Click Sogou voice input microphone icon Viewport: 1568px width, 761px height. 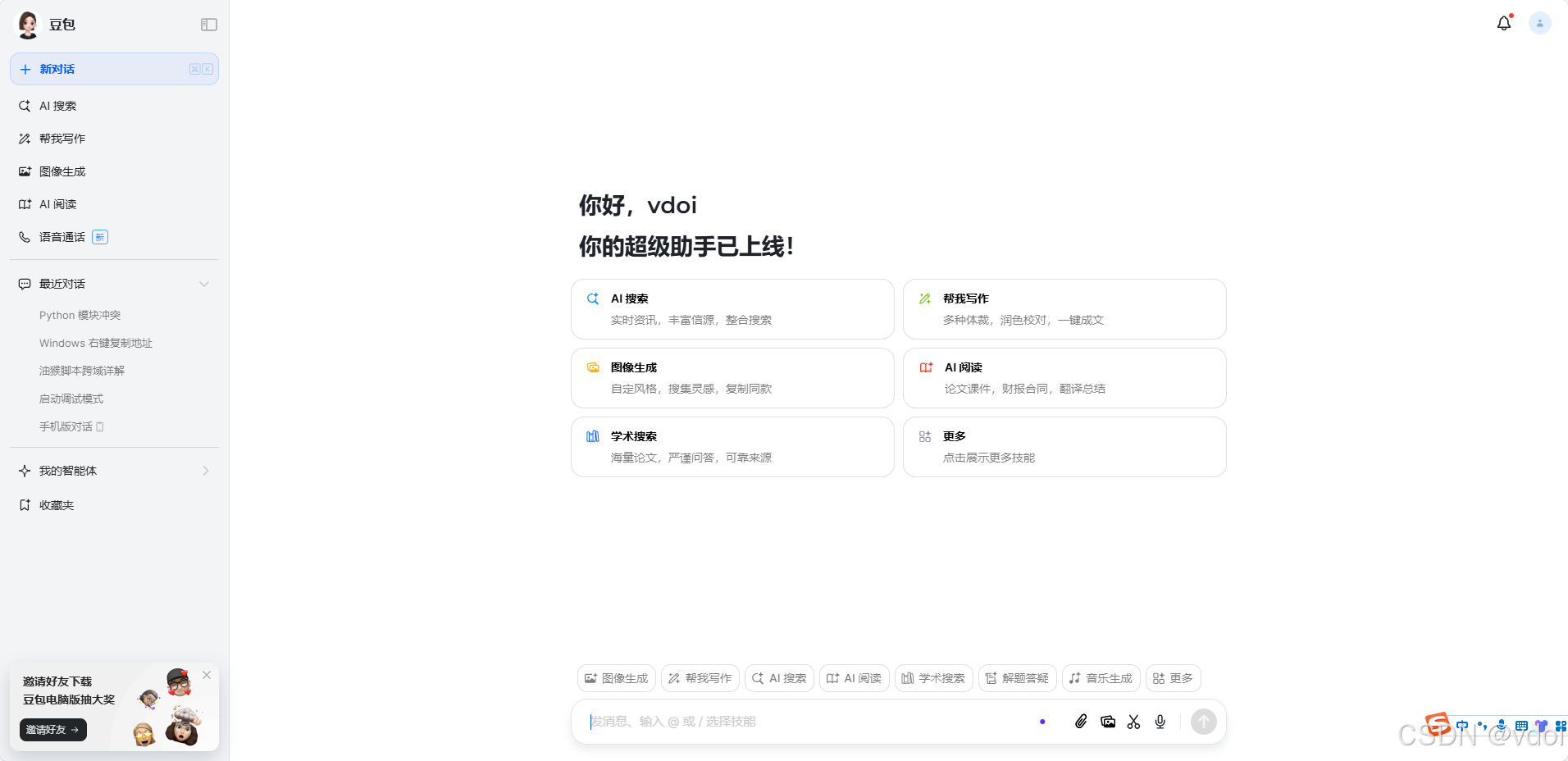[1502, 726]
